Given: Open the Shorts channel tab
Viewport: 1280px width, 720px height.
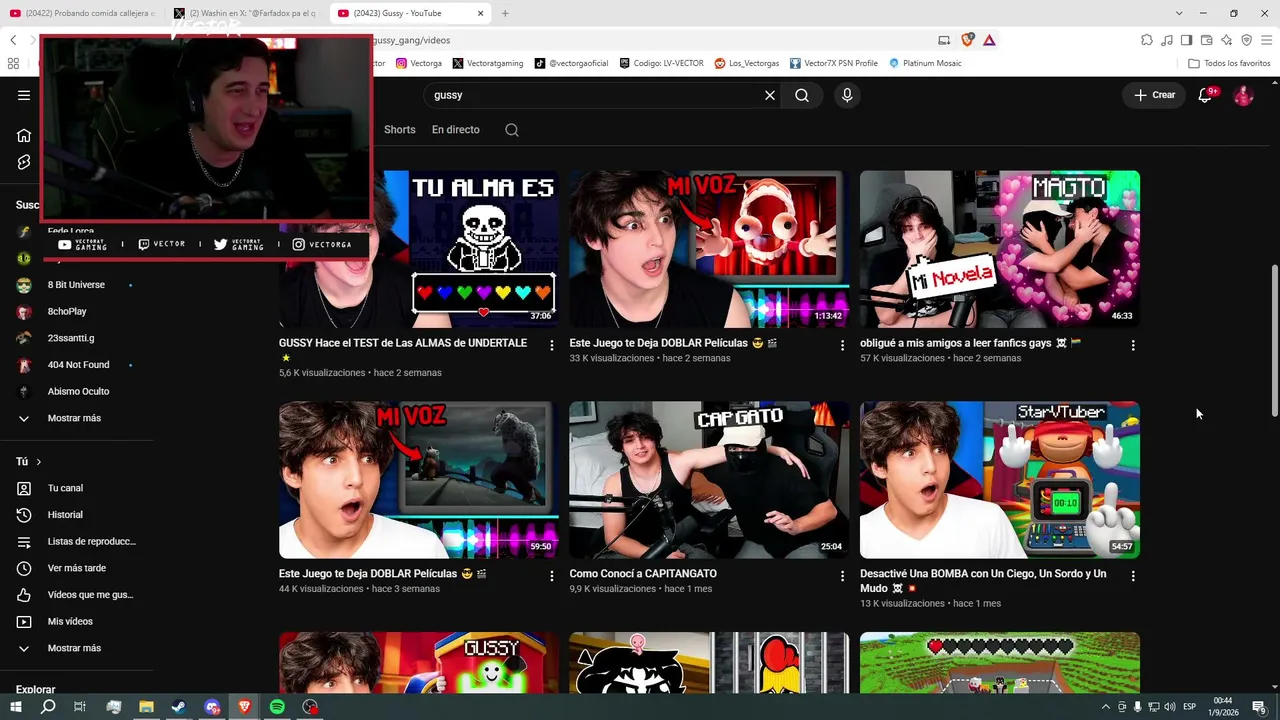Looking at the screenshot, I should (x=400, y=130).
